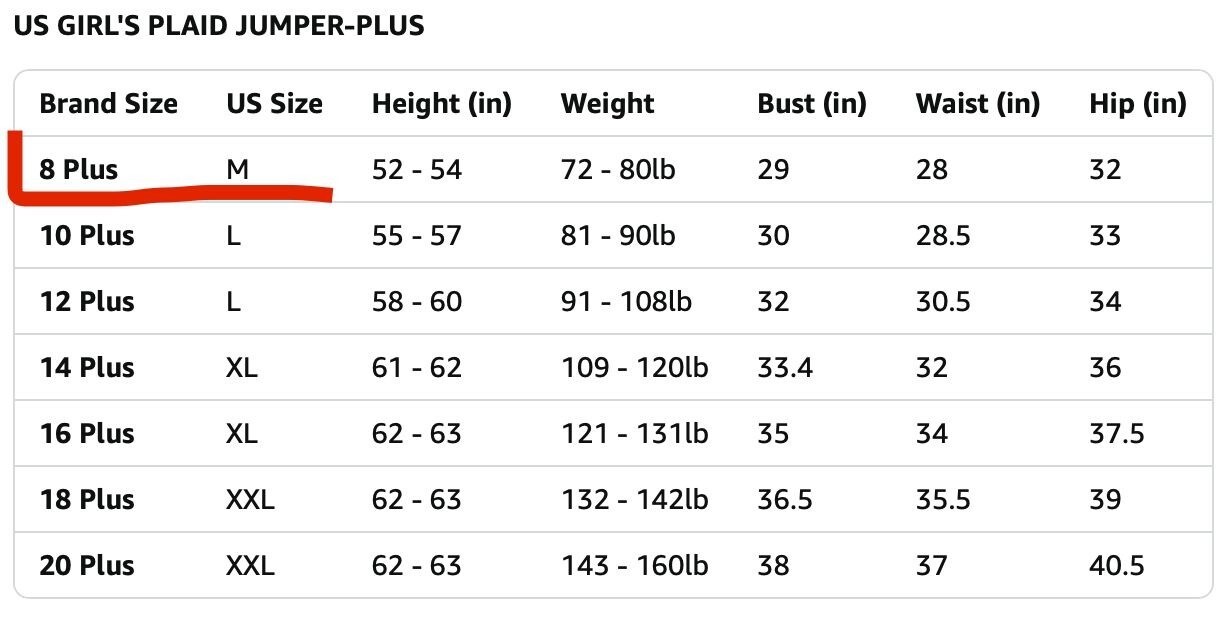Screen dimensions: 1228x636
Task: Select the 14 Plus size row
Action: (x=613, y=368)
